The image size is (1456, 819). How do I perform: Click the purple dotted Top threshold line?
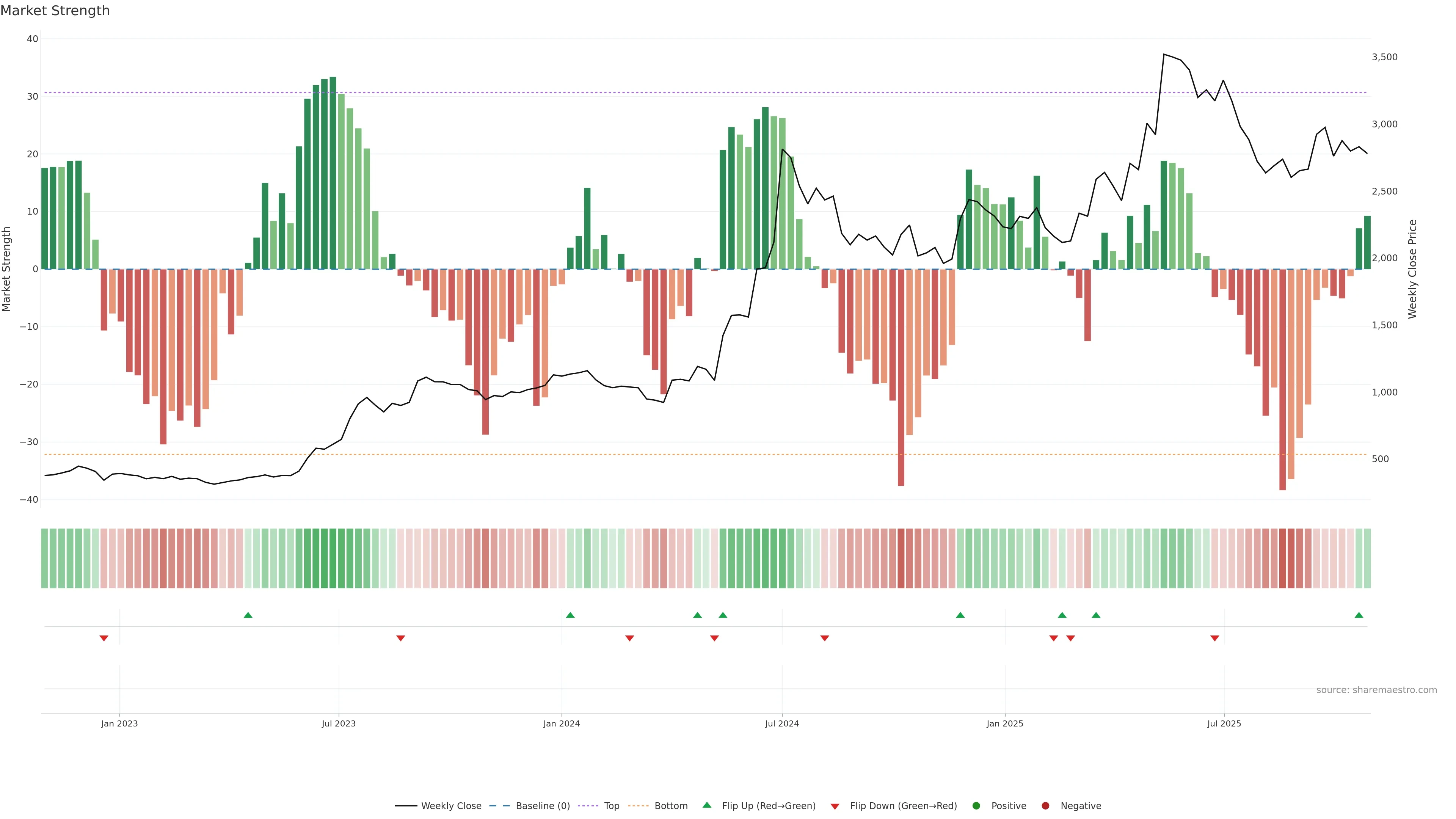tap(565, 93)
